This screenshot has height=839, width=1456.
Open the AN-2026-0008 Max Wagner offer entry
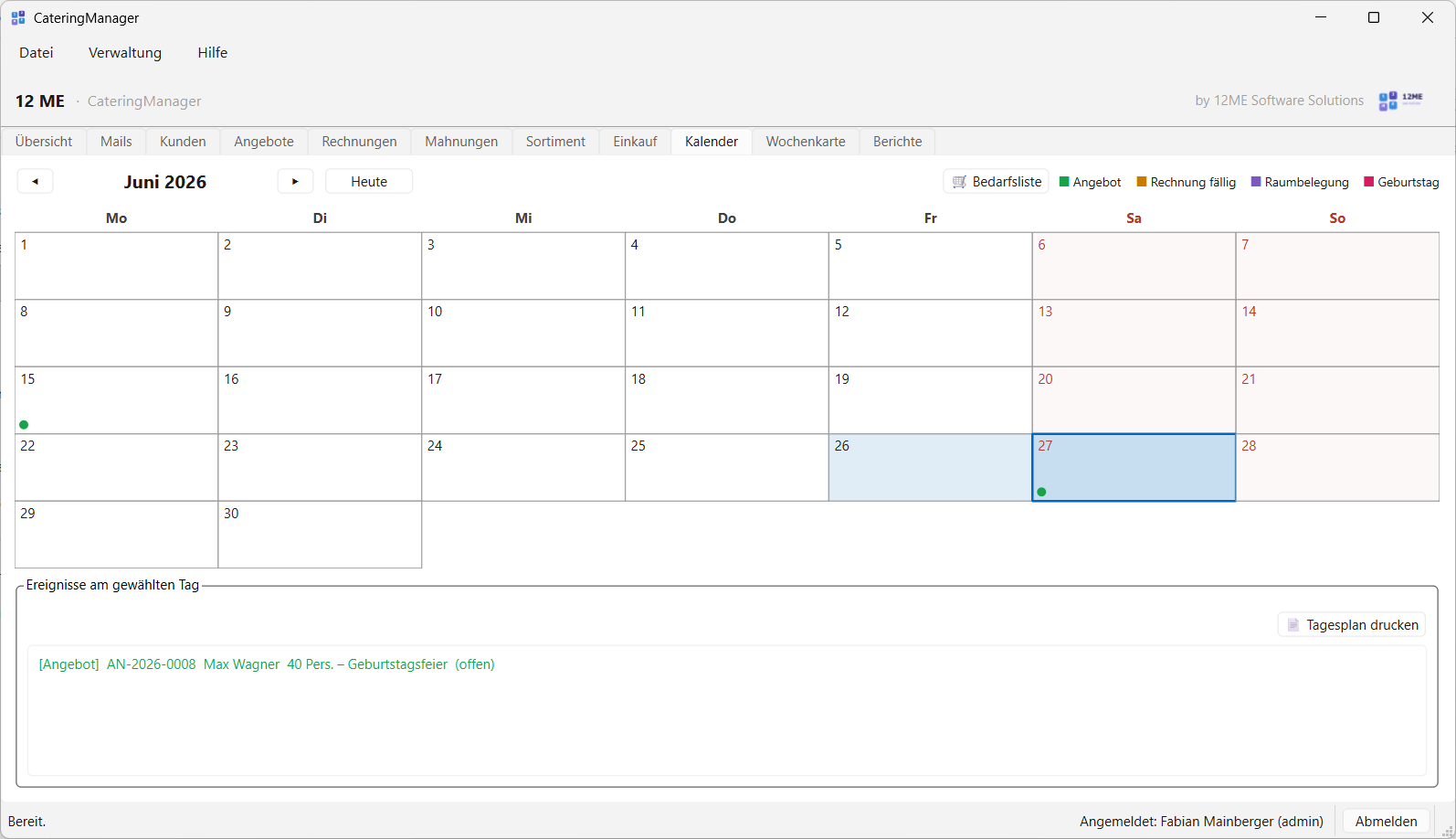[267, 664]
